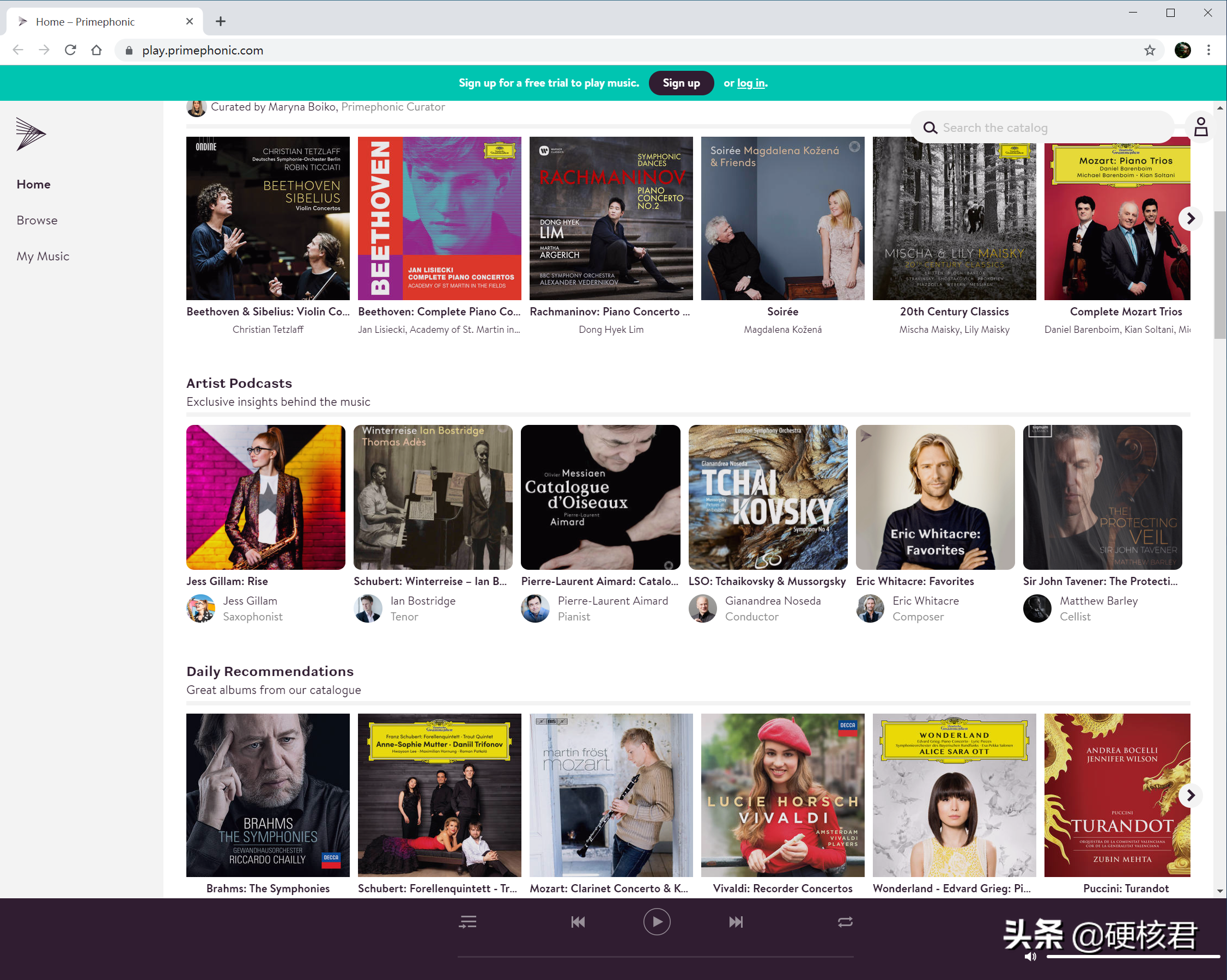Adjust the volume slider
1227x980 pixels.
pos(1132,957)
